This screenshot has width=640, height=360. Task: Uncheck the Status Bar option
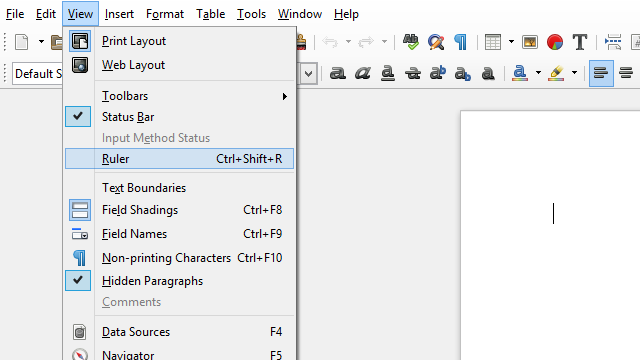tap(180, 117)
